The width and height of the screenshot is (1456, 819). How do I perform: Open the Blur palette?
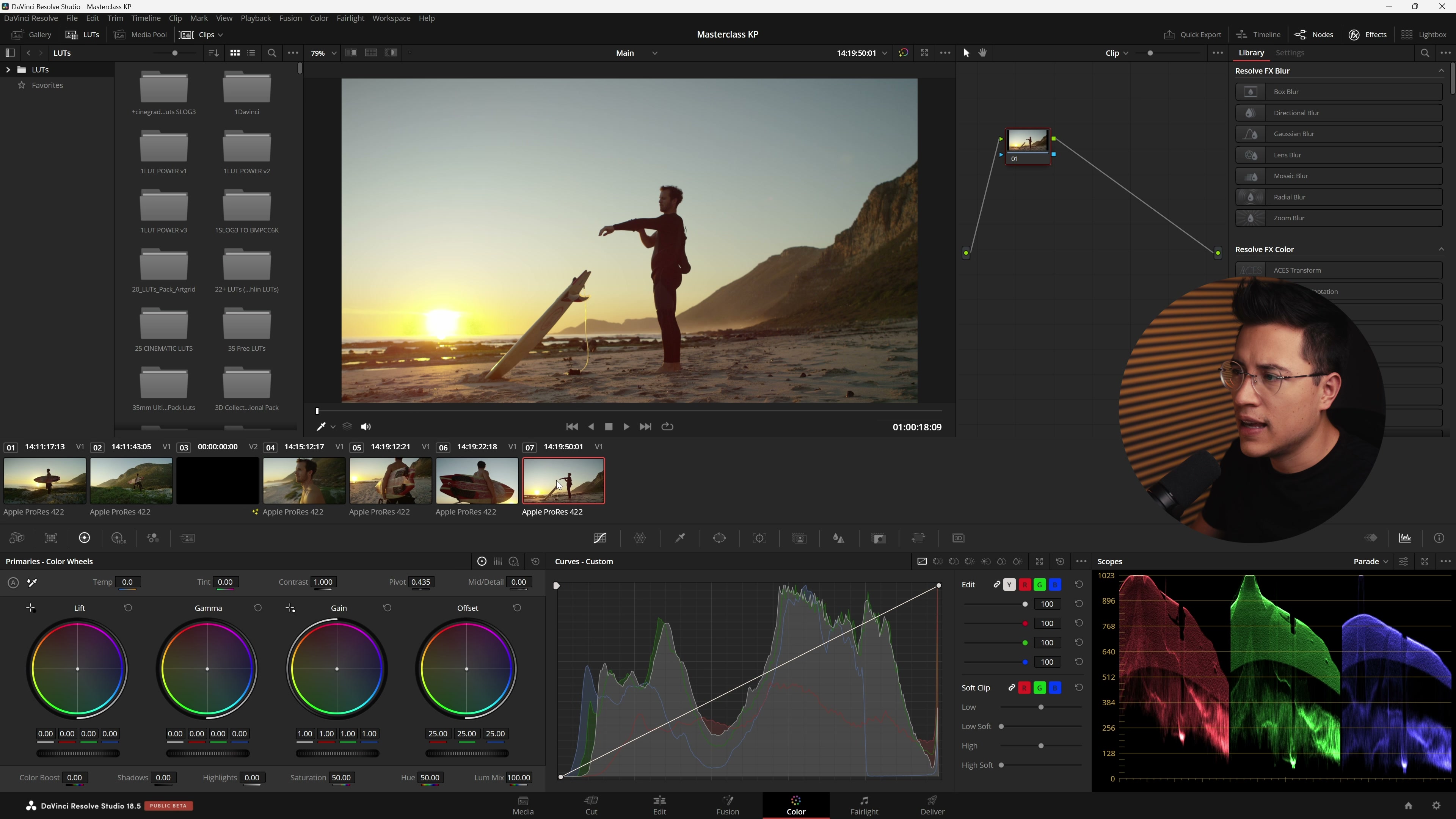(x=839, y=538)
